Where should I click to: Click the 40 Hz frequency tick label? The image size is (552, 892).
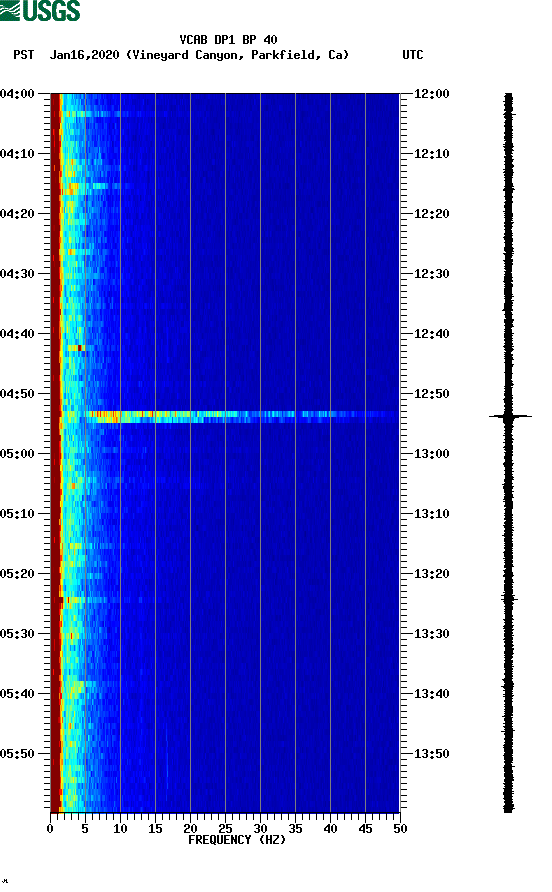click(x=331, y=829)
